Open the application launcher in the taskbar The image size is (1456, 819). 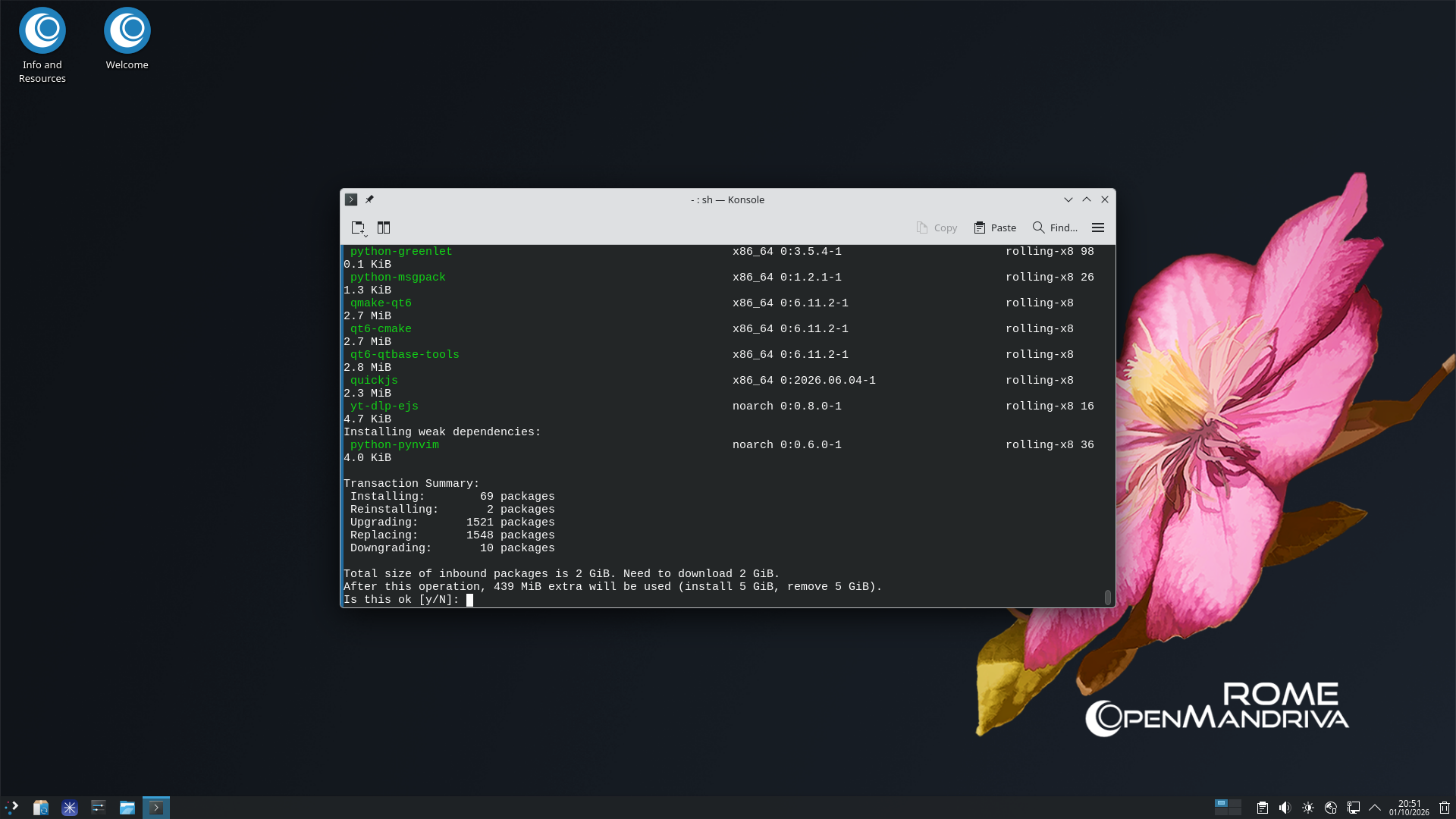(x=12, y=808)
